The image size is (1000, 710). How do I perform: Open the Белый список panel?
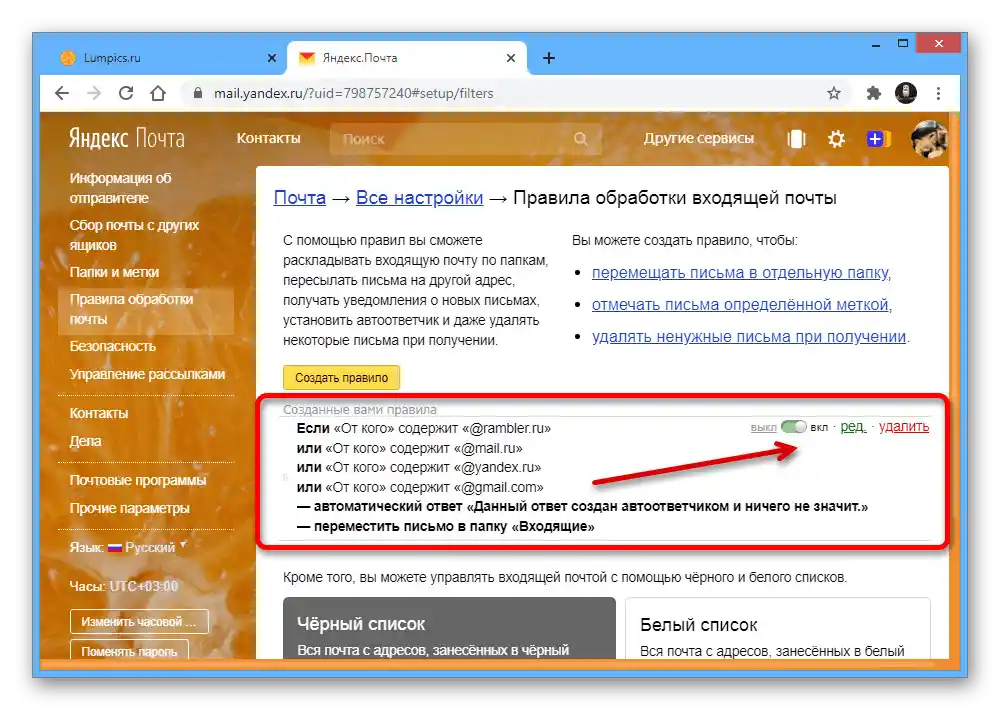click(777, 628)
